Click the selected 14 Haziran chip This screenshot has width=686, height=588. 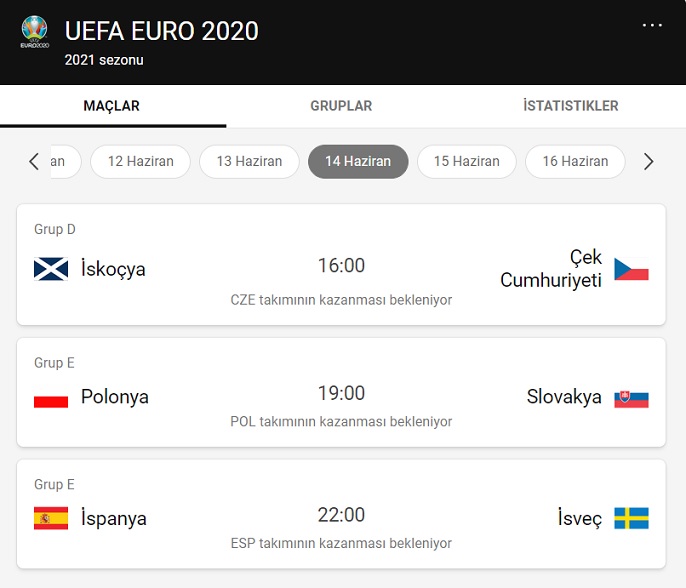tap(358, 161)
